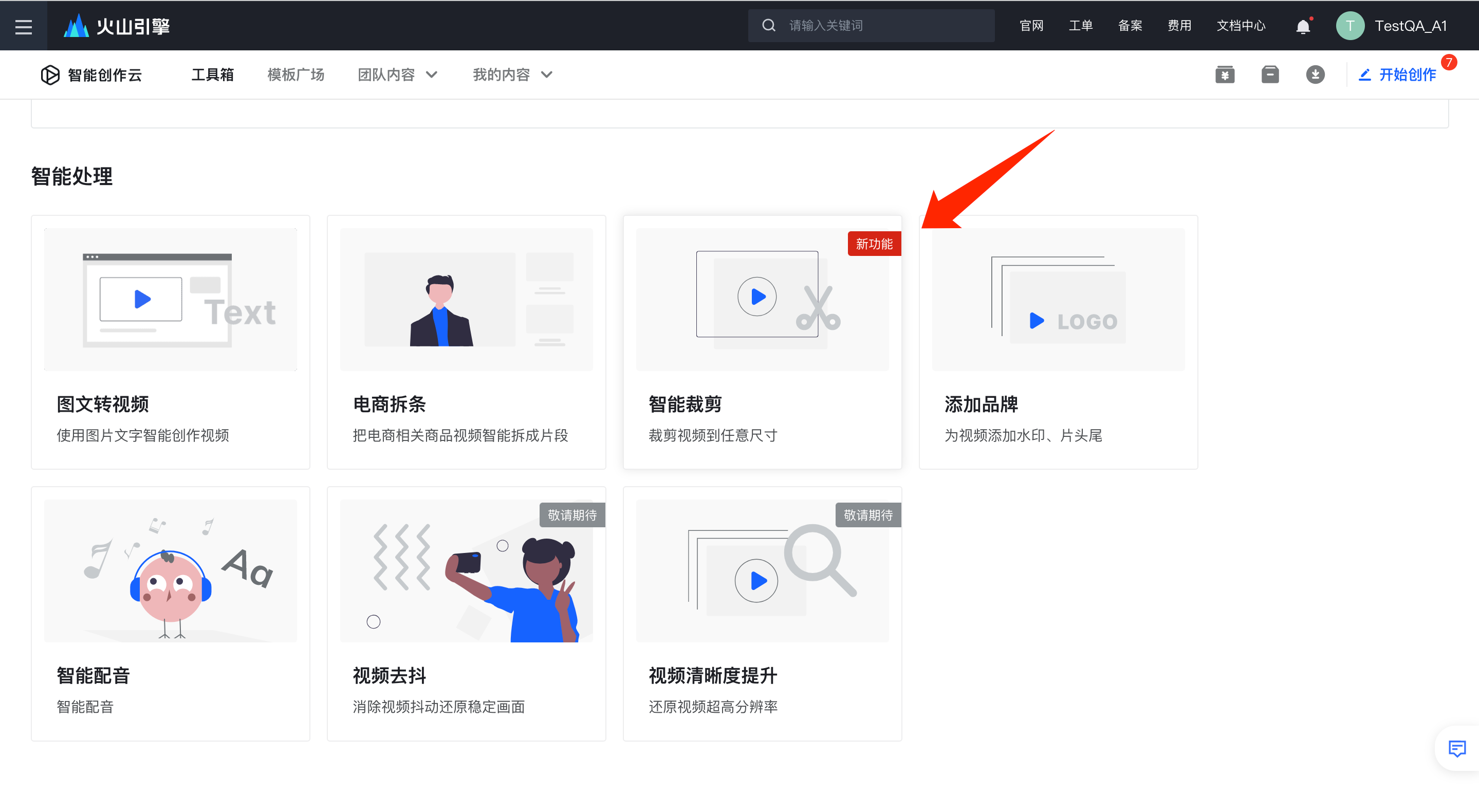Click the 火山引擎 logo
This screenshot has width=1479, height=812.
pyautogui.click(x=117, y=26)
